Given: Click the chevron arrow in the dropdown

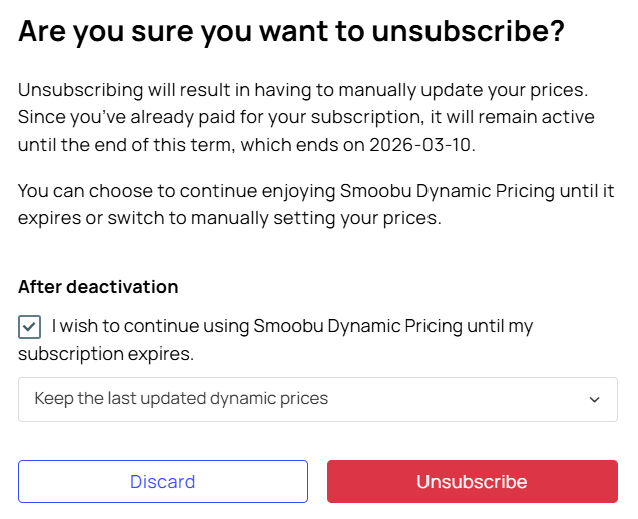Looking at the screenshot, I should click(594, 399).
